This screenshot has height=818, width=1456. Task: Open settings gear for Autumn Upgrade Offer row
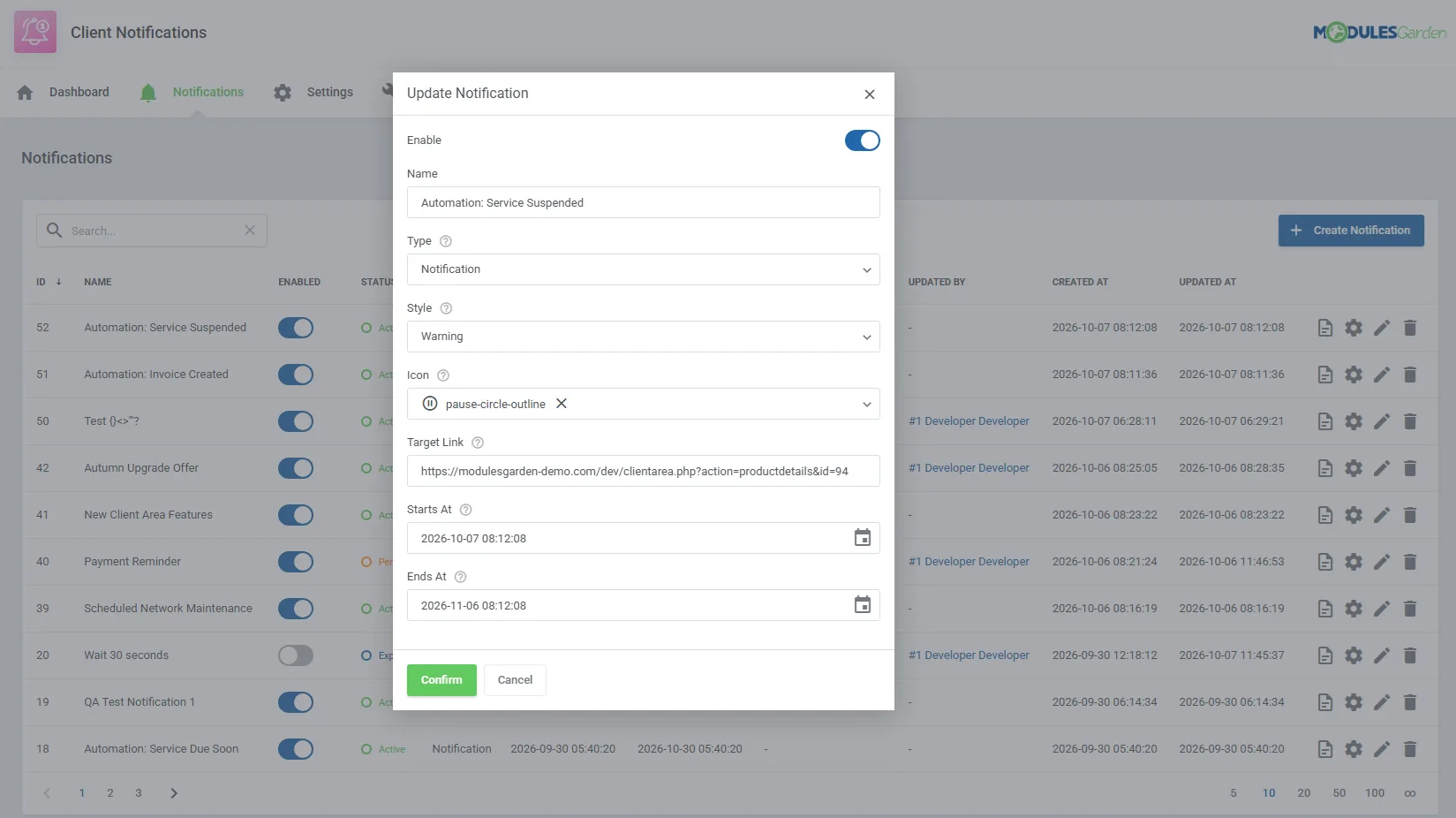1354,468
